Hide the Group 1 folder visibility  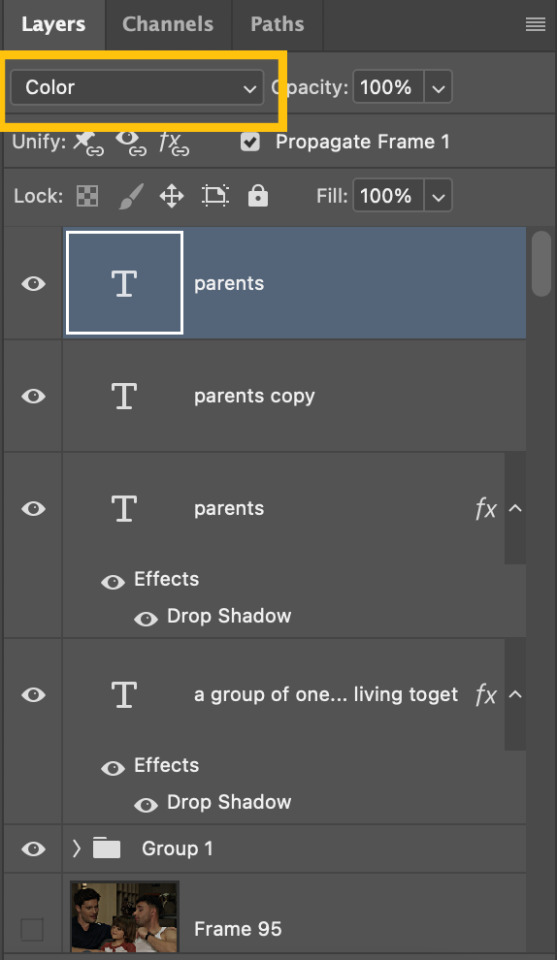pyautogui.click(x=34, y=849)
